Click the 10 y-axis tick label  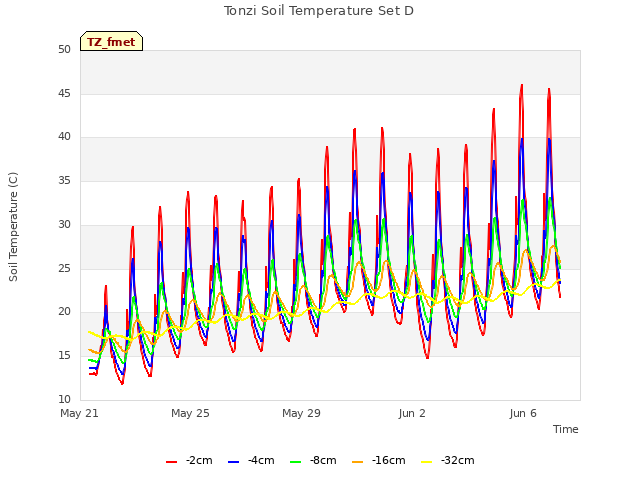64,399
